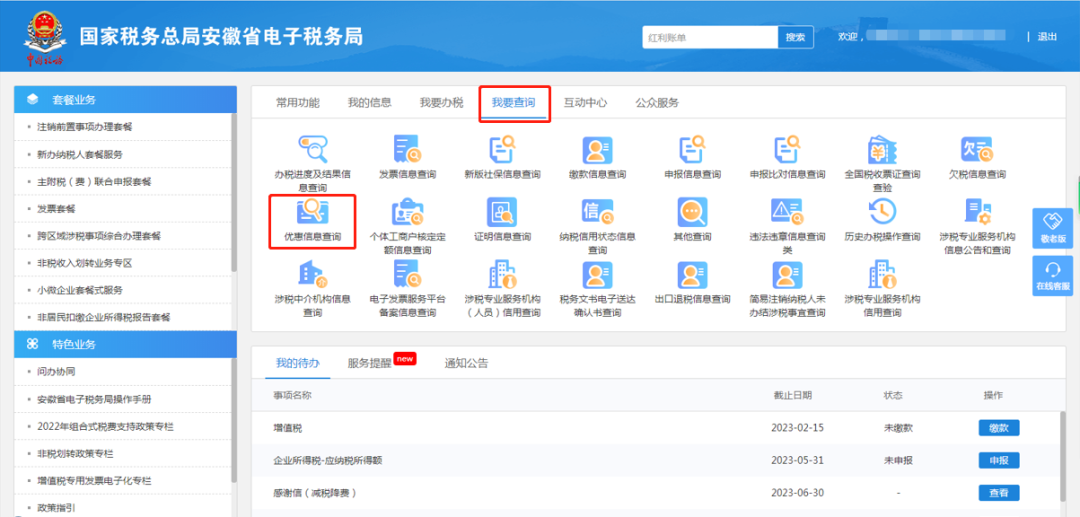Viewport: 1080px width, 517px height.
Task: Open 小微企业套餐式服务 link
Action: (80, 290)
